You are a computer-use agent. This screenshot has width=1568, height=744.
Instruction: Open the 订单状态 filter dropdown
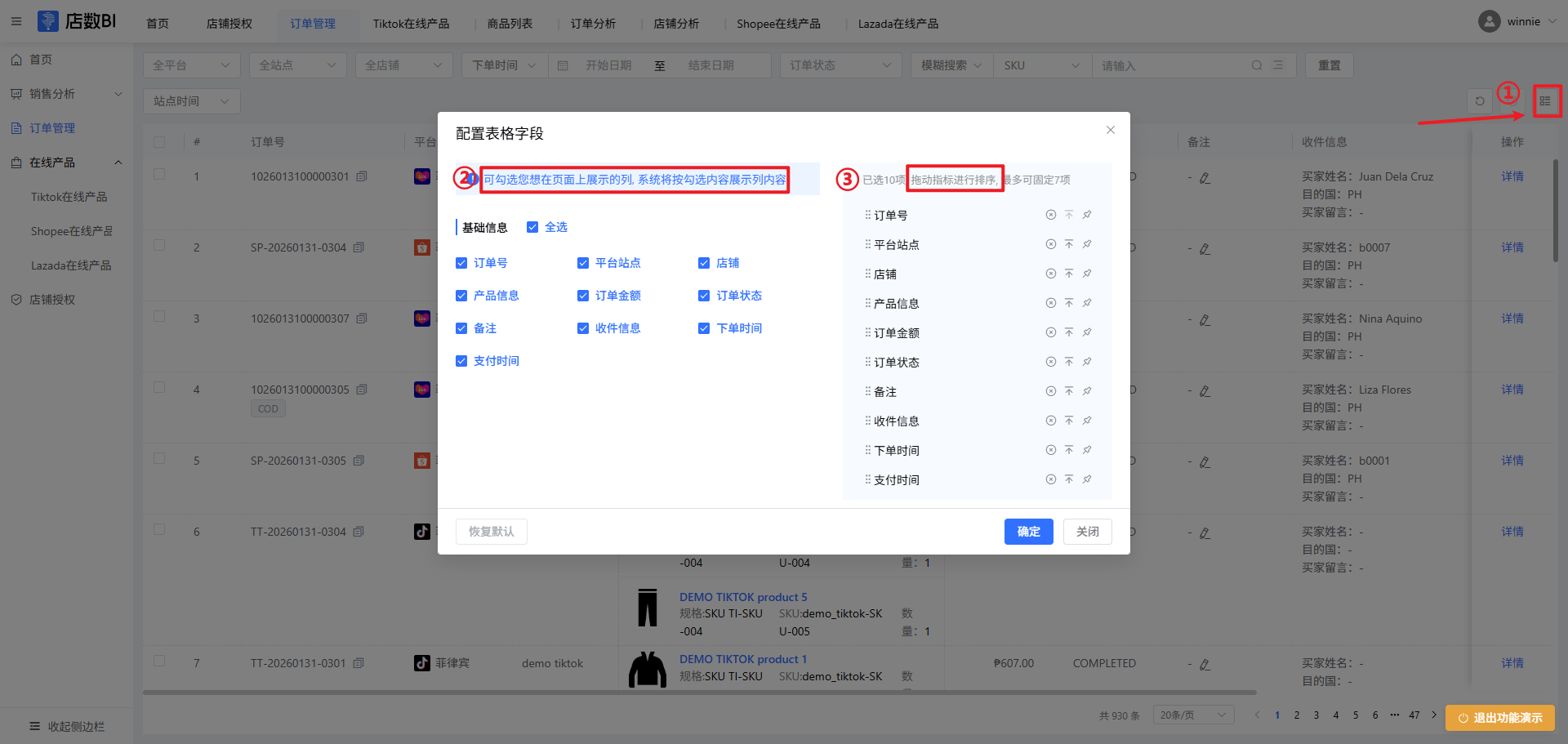pos(840,65)
